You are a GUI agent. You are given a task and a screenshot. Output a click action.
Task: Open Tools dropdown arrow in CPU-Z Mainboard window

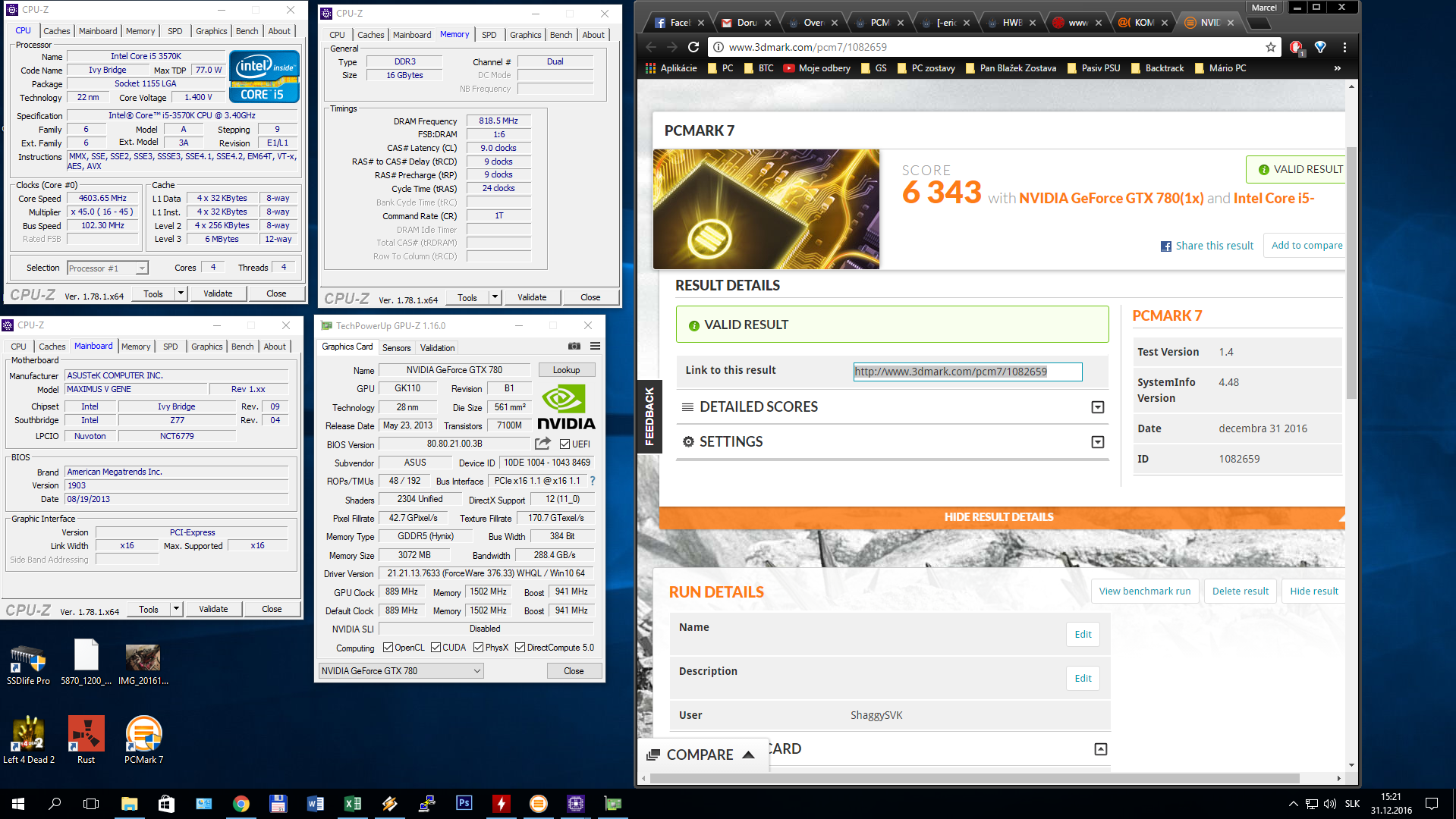click(x=176, y=609)
